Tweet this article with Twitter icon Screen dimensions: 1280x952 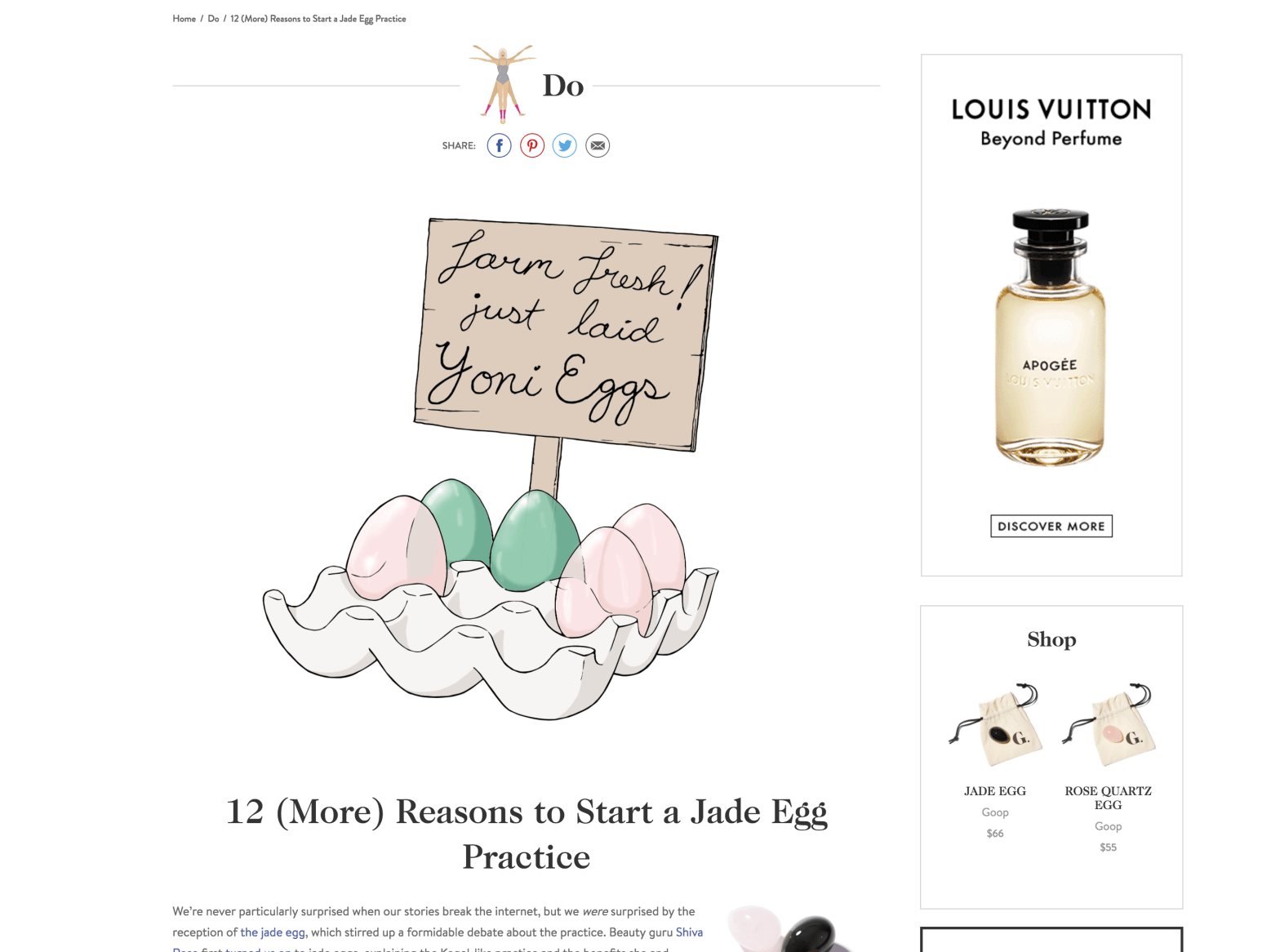pyautogui.click(x=565, y=145)
